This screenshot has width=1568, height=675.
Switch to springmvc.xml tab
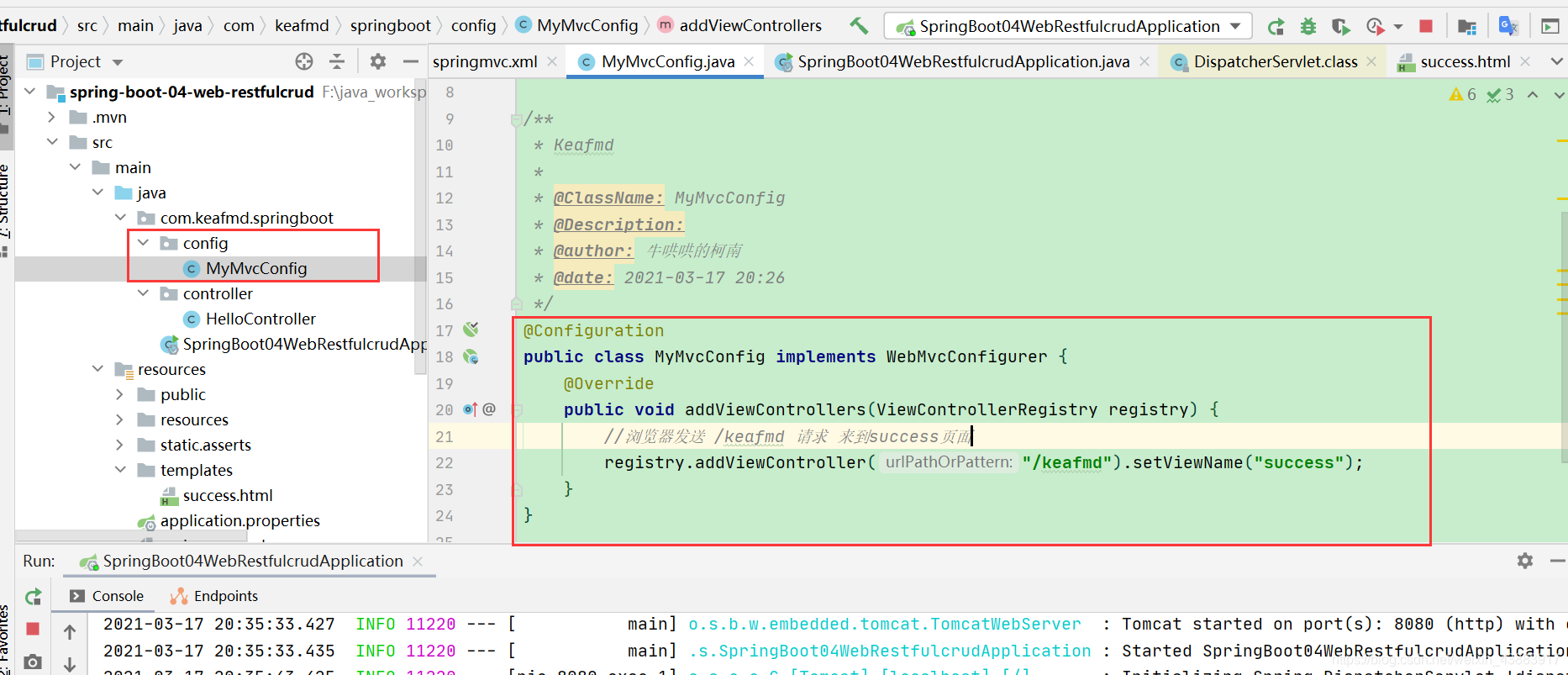tap(485, 61)
